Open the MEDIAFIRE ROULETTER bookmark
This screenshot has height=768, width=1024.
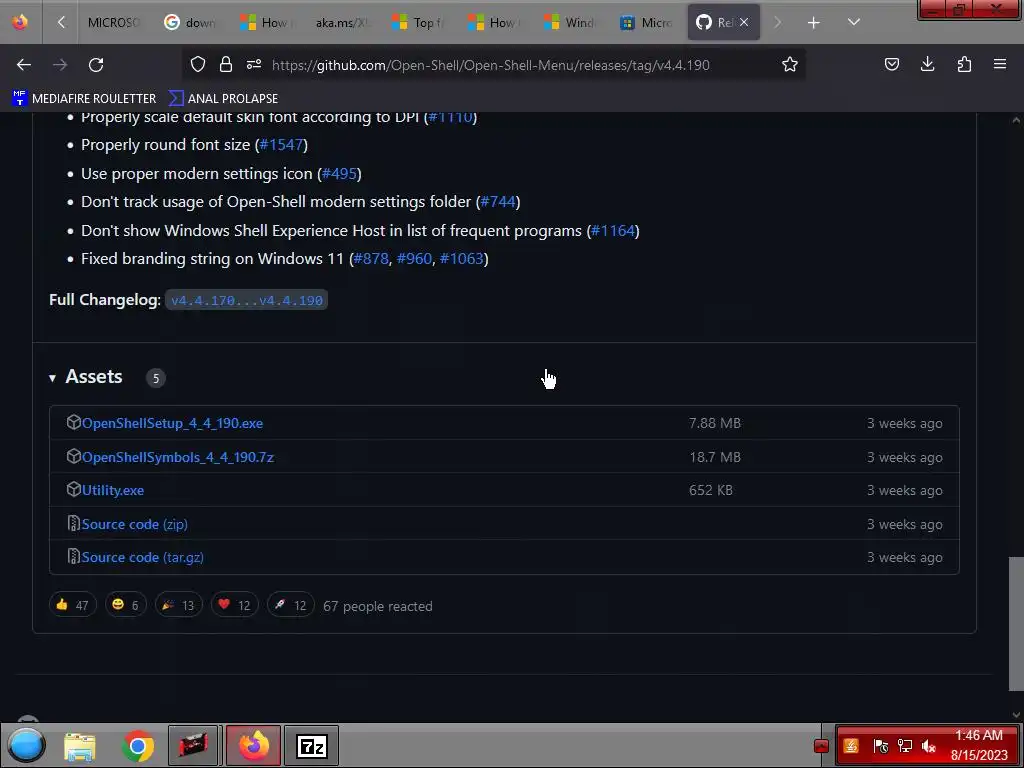coord(84,99)
